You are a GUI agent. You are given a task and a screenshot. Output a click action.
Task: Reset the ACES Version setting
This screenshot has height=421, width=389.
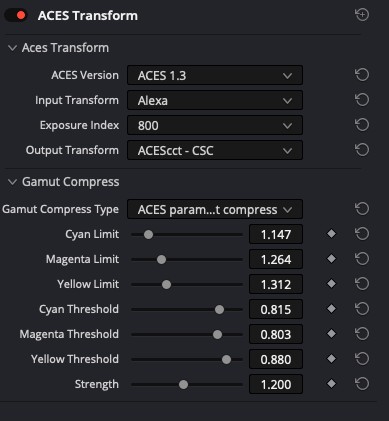[362, 75]
